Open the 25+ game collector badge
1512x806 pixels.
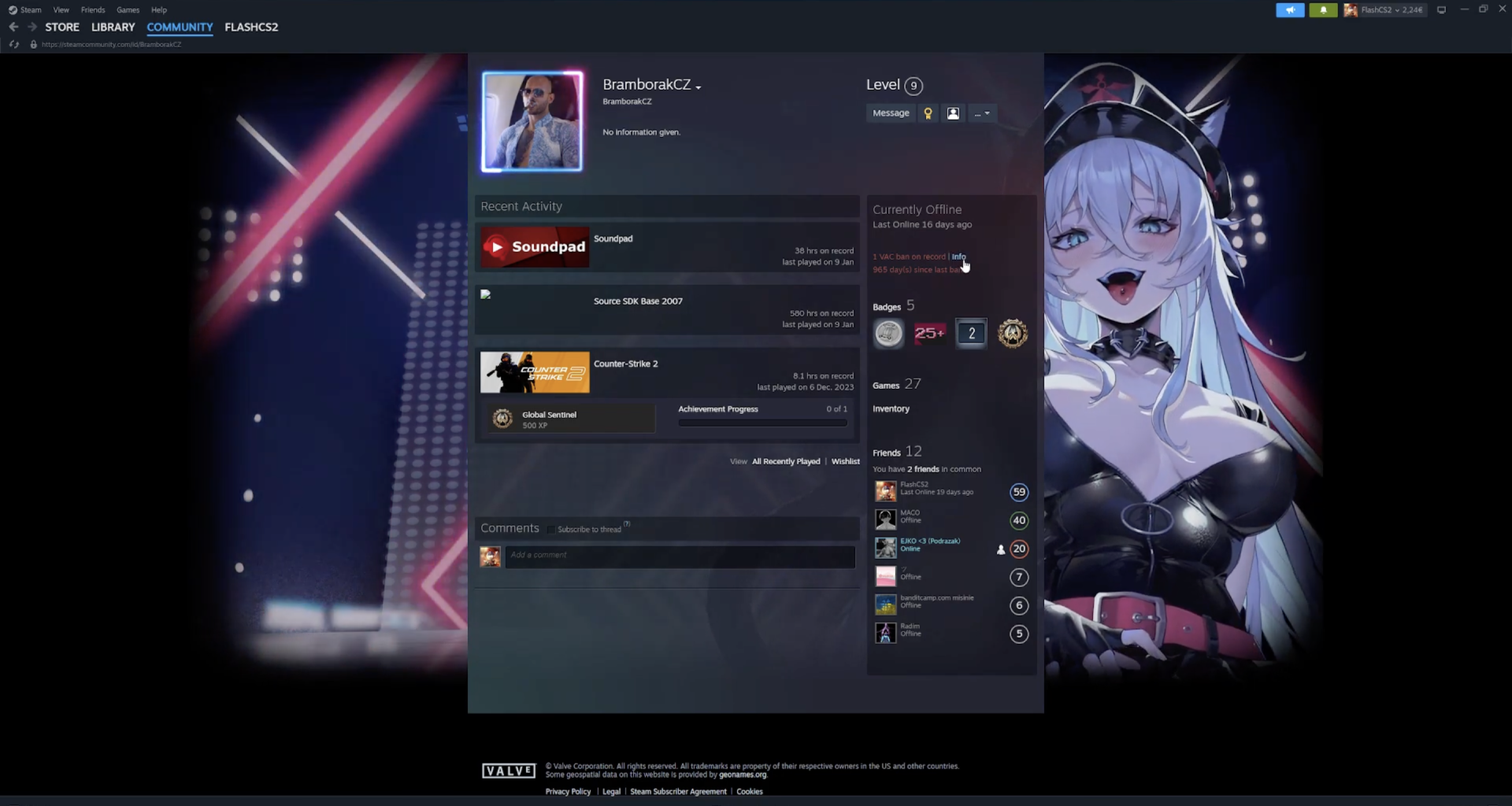[x=929, y=334]
